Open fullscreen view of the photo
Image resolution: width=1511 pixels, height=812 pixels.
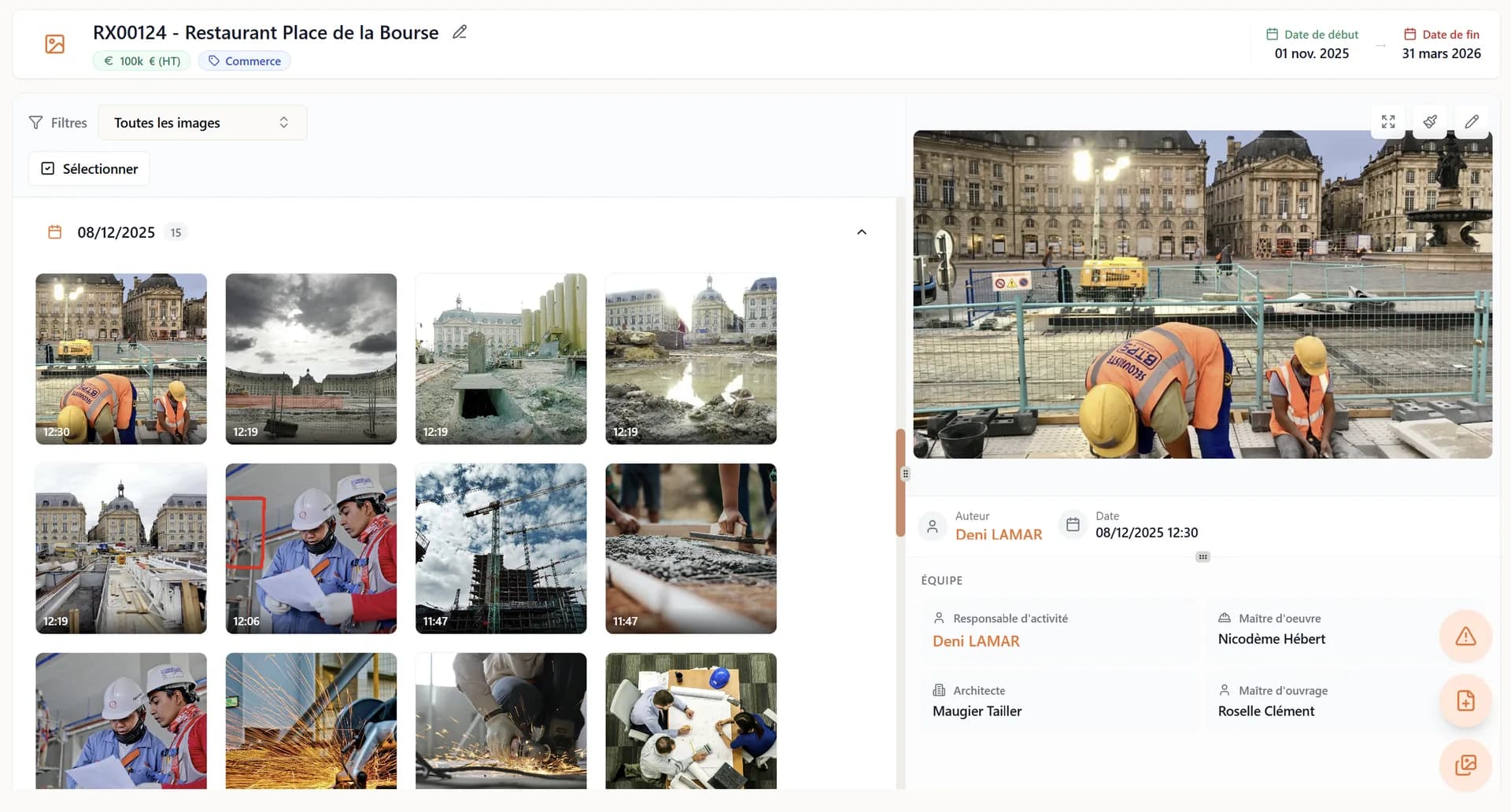(1388, 122)
